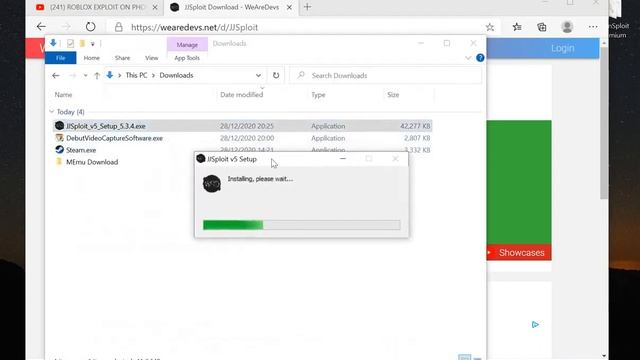Open browser Collections

(x=542, y=27)
